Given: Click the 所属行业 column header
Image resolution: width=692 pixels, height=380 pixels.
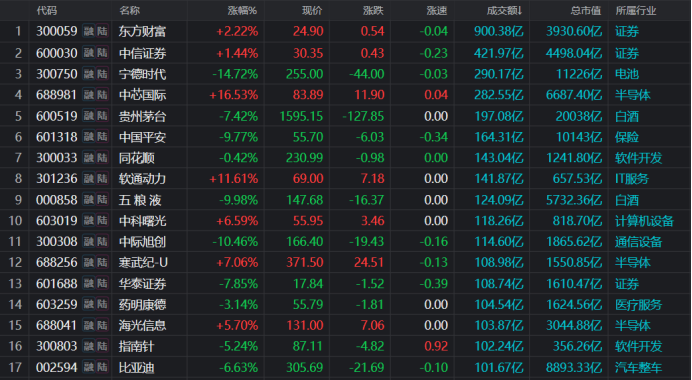Looking at the screenshot, I should tap(636, 11).
